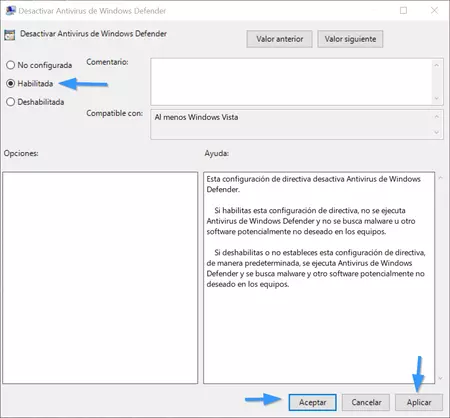
Task: Click the Comentario scroll up arrow
Action: [x=437, y=65]
